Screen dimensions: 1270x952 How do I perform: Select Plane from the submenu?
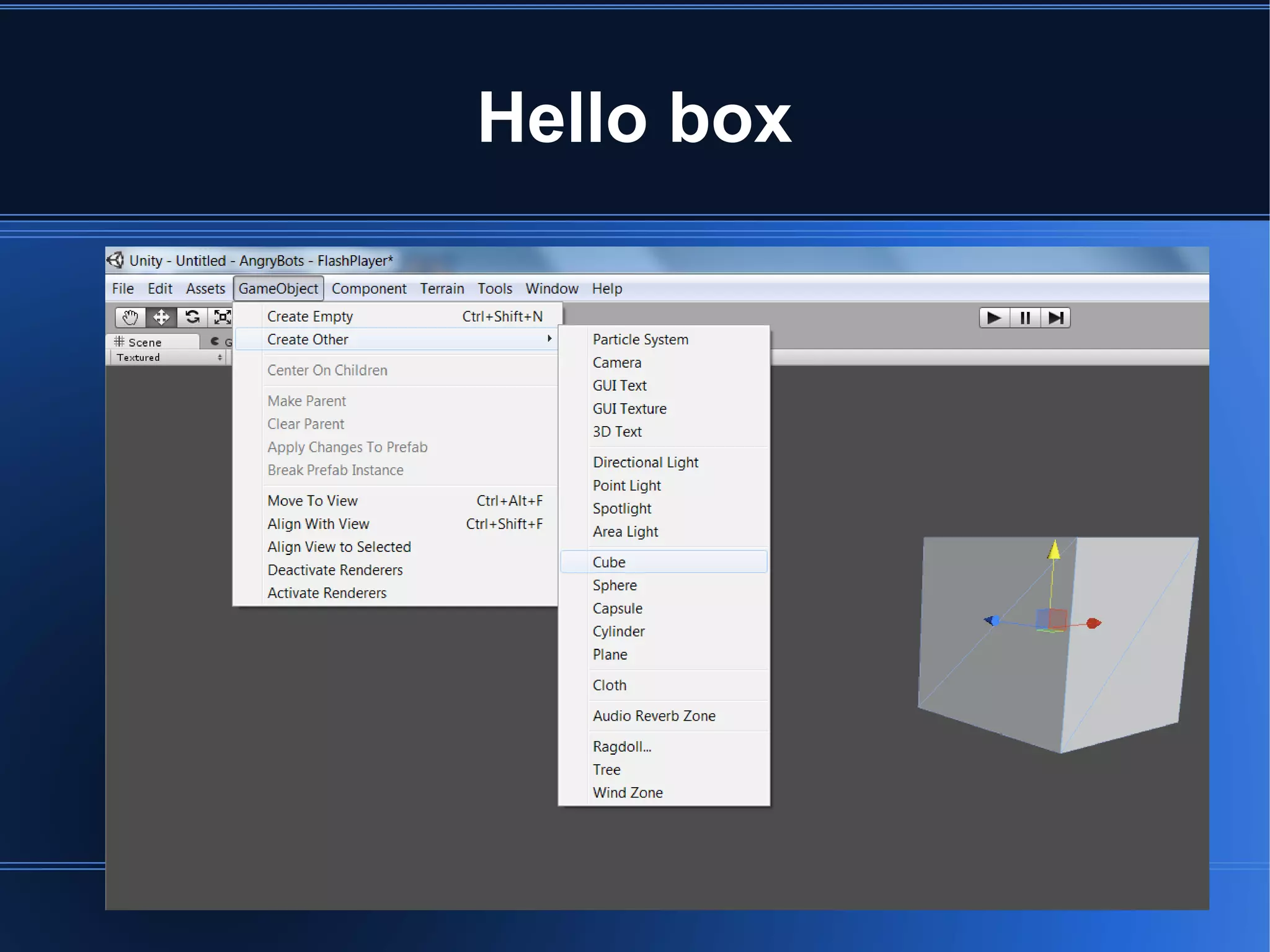point(664,654)
